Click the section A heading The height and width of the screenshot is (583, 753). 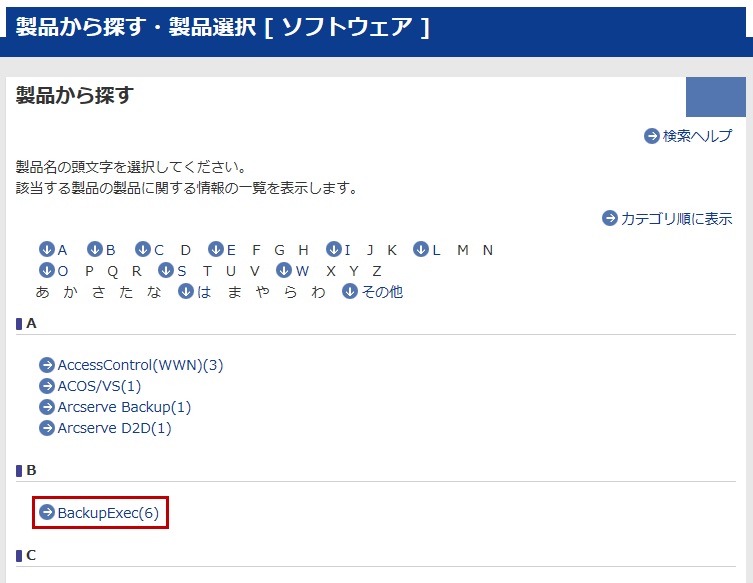32,323
